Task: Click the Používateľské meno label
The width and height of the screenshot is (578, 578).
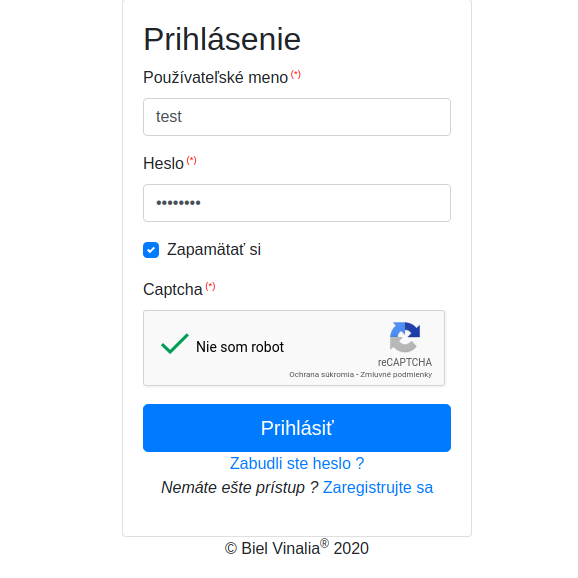Action: pos(215,77)
